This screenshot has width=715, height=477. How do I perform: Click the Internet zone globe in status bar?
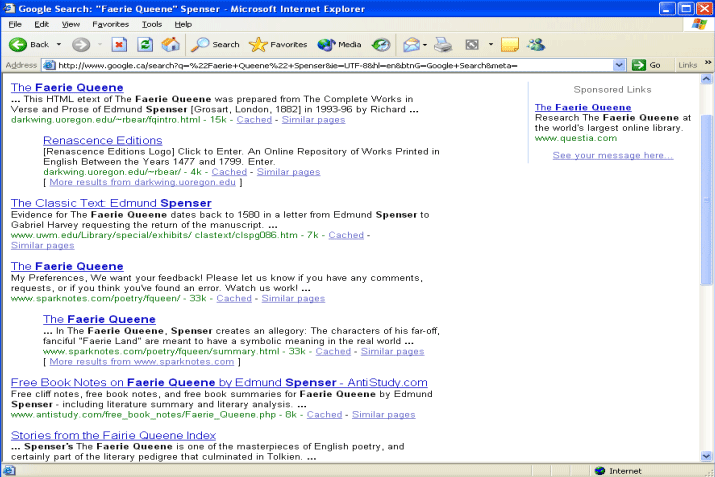point(600,471)
